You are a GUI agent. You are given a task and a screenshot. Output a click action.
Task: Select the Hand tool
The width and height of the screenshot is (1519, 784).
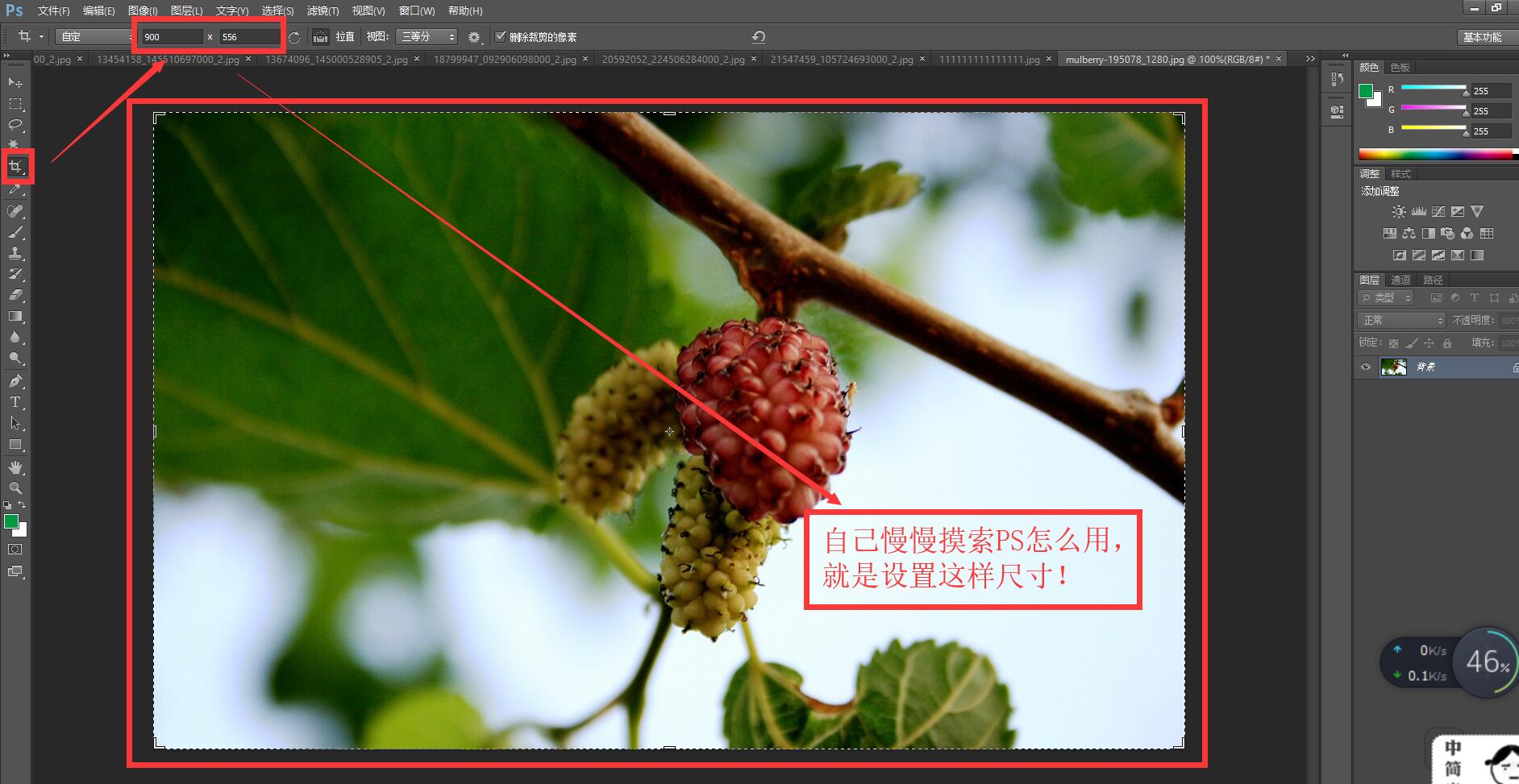pos(16,467)
